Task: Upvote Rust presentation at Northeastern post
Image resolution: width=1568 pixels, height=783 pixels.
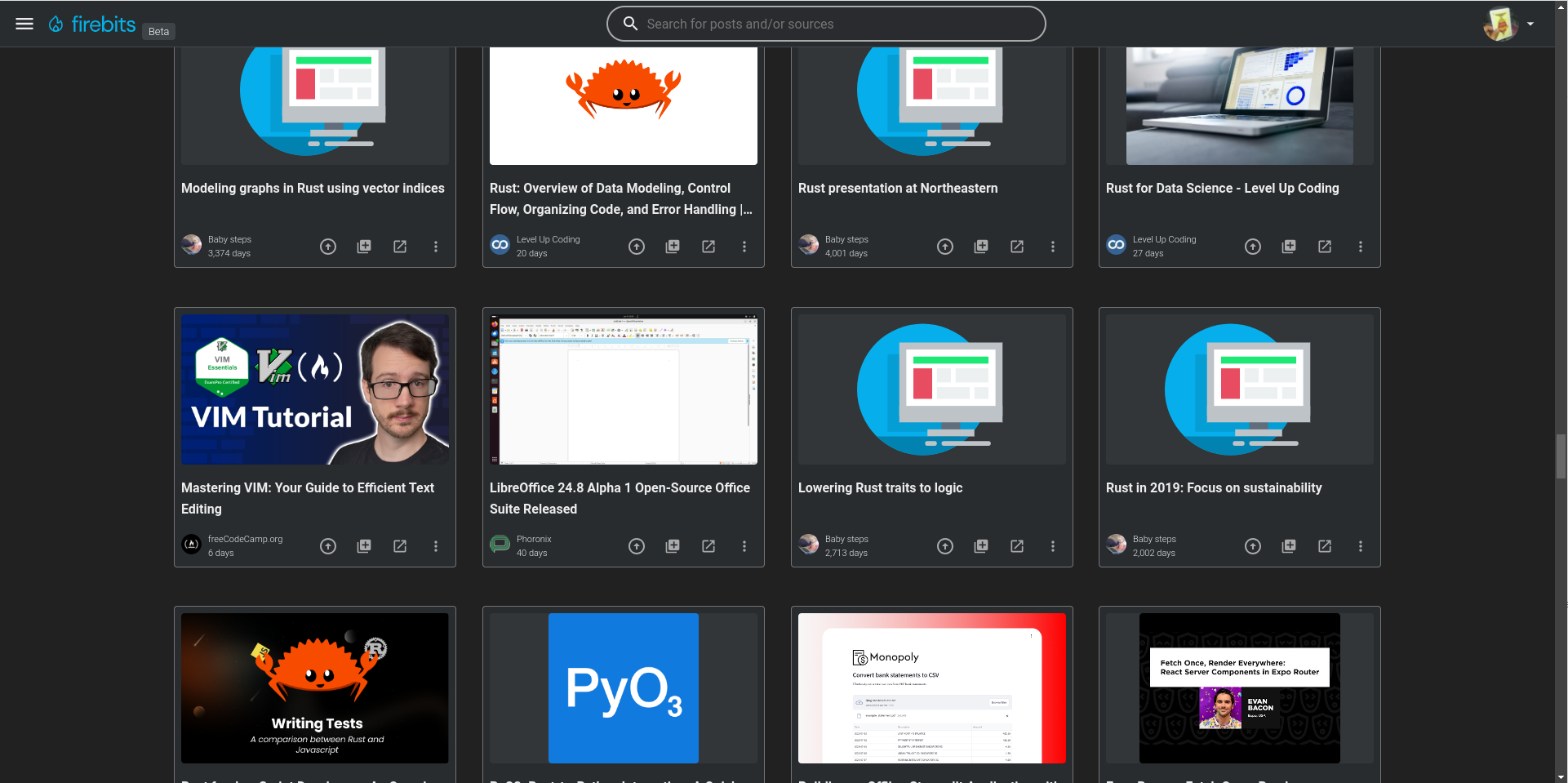Action: tap(945, 247)
